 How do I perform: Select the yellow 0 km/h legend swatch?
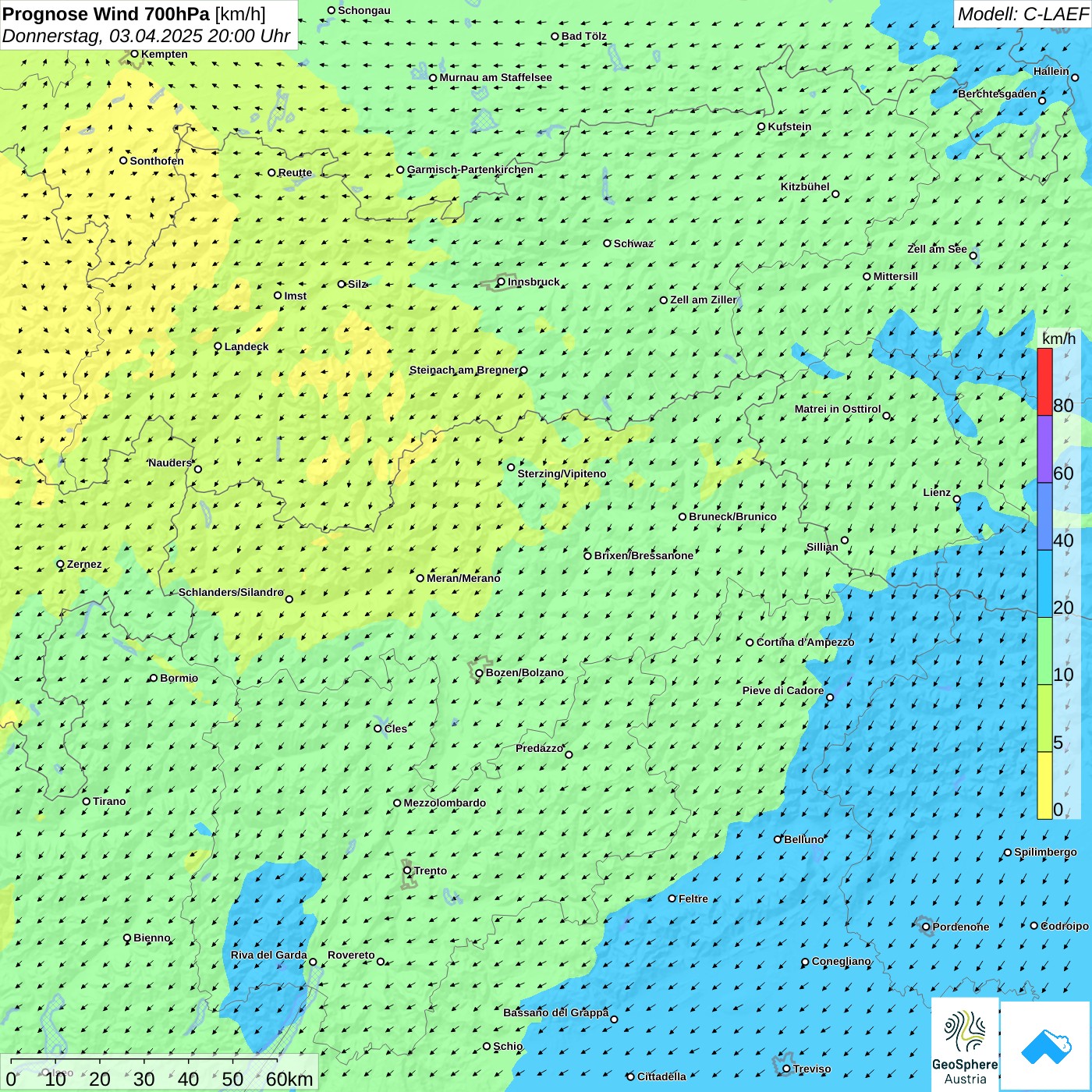(1044, 785)
